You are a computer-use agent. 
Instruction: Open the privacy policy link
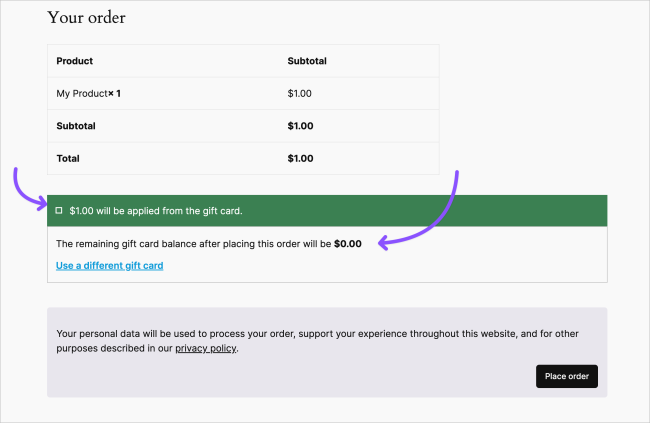click(x=206, y=349)
